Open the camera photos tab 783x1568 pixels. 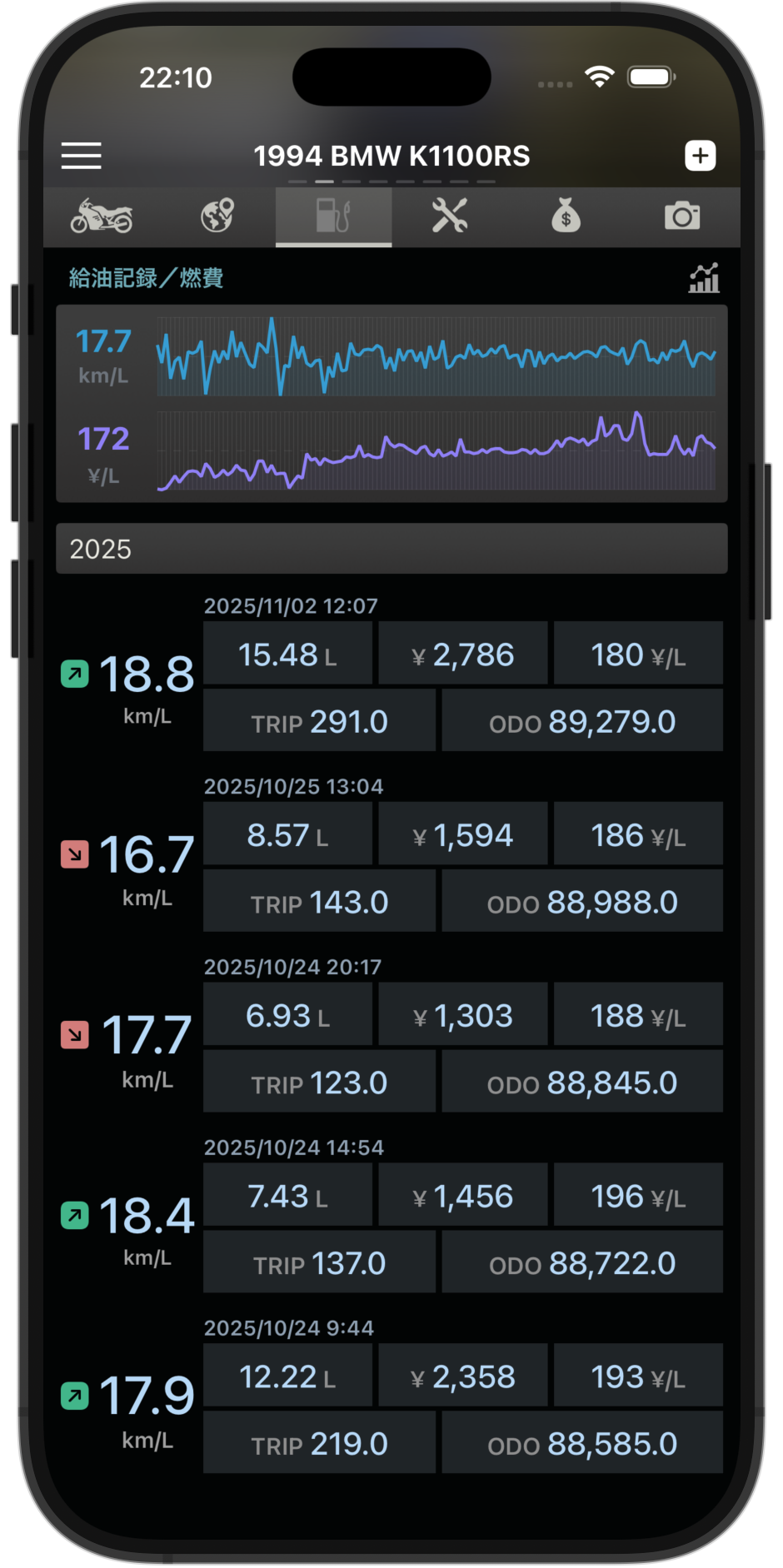(682, 217)
